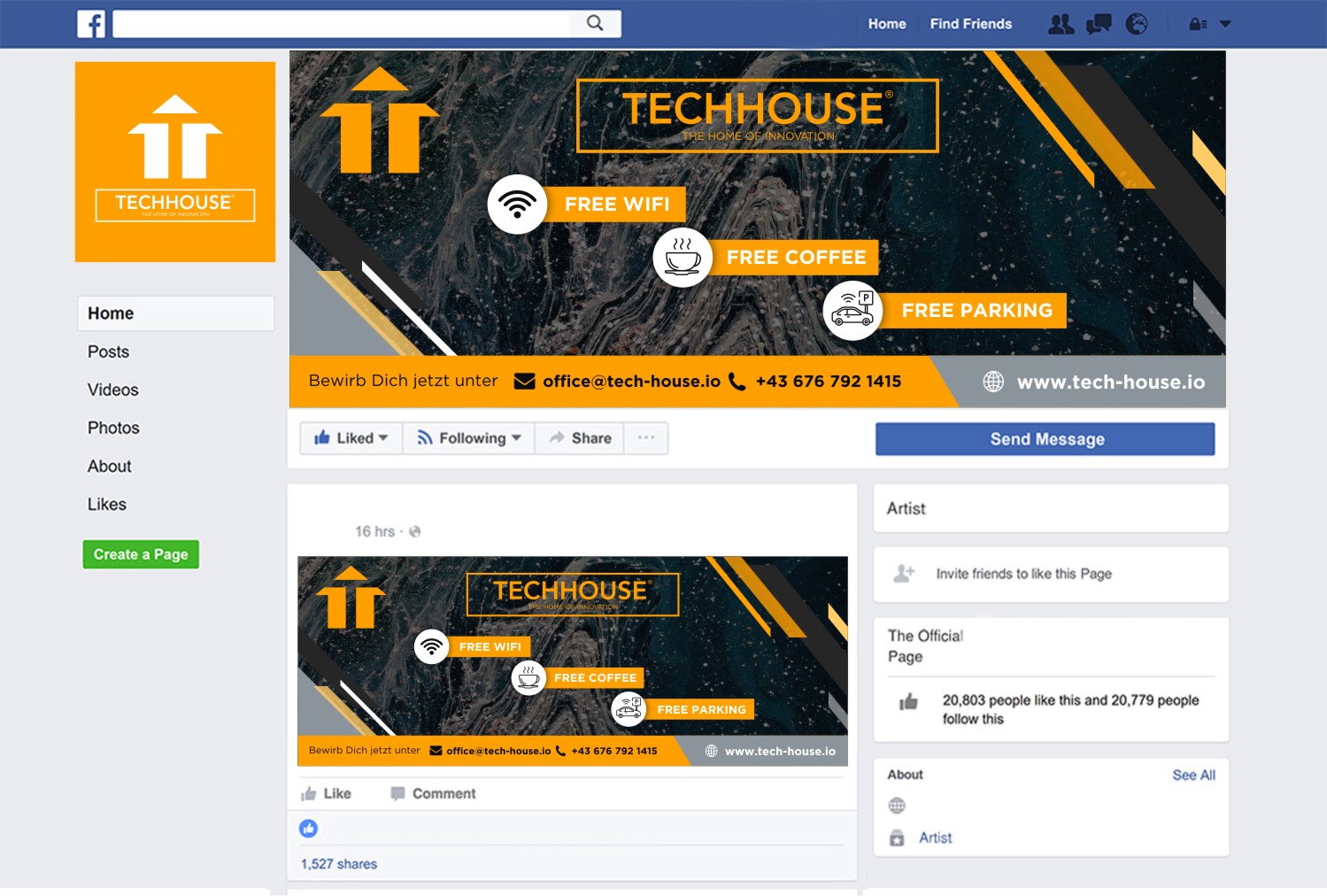
Task: Click inside the Facebook search field
Action: [342, 24]
